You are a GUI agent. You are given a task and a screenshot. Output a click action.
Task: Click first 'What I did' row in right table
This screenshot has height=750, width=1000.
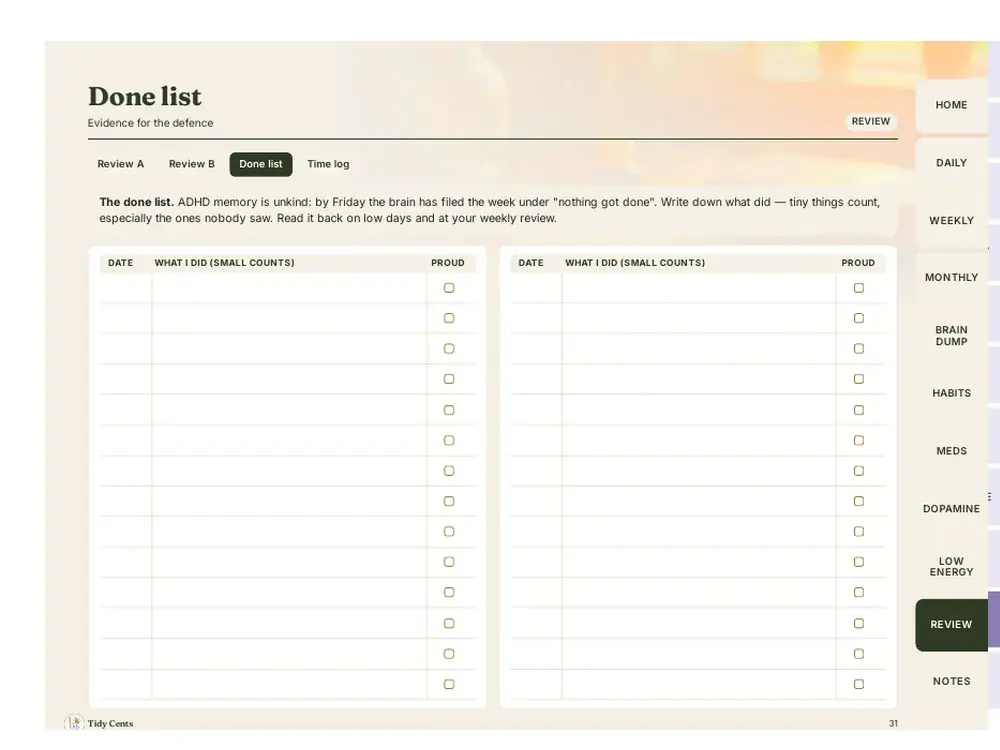[699, 288]
